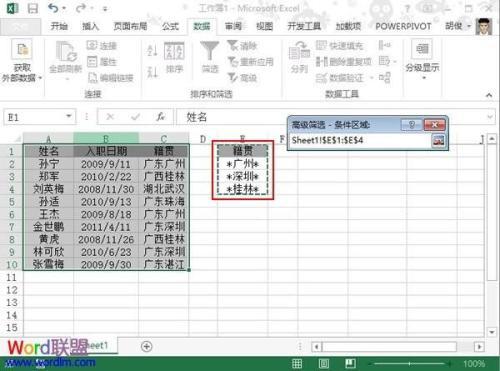
Task: Collapse the ribbon with the chevron
Action: click(x=489, y=95)
